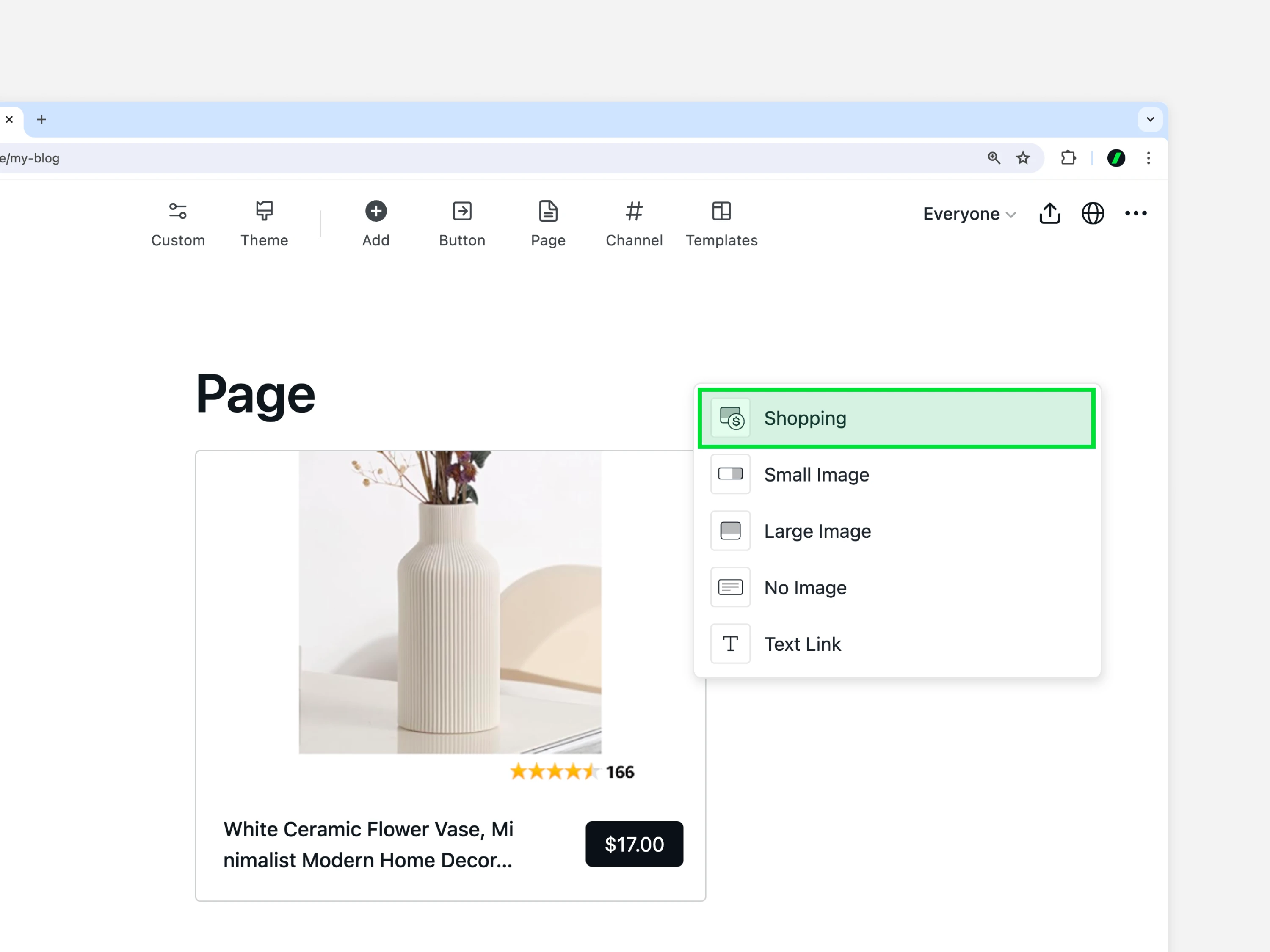The height and width of the screenshot is (952, 1270).
Task: Expand the browser tab search chevron
Action: (x=1150, y=119)
